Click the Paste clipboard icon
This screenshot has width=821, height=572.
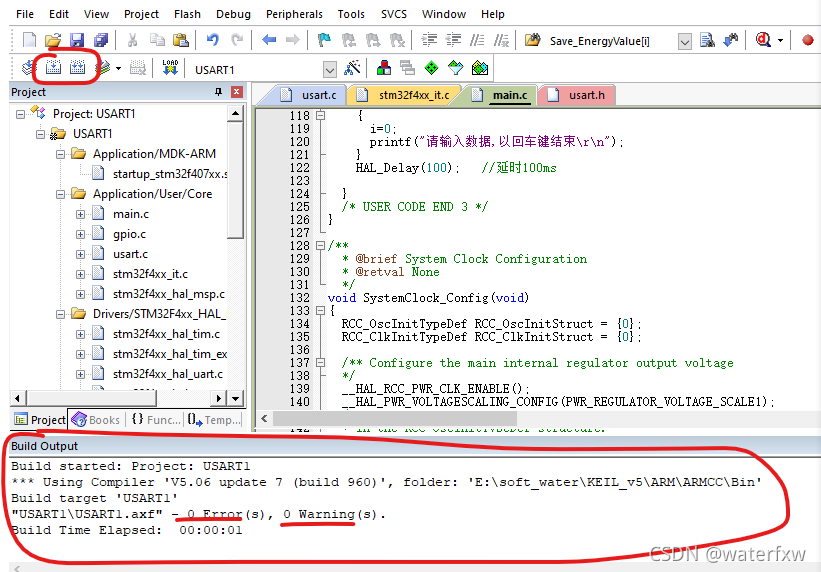(x=181, y=40)
